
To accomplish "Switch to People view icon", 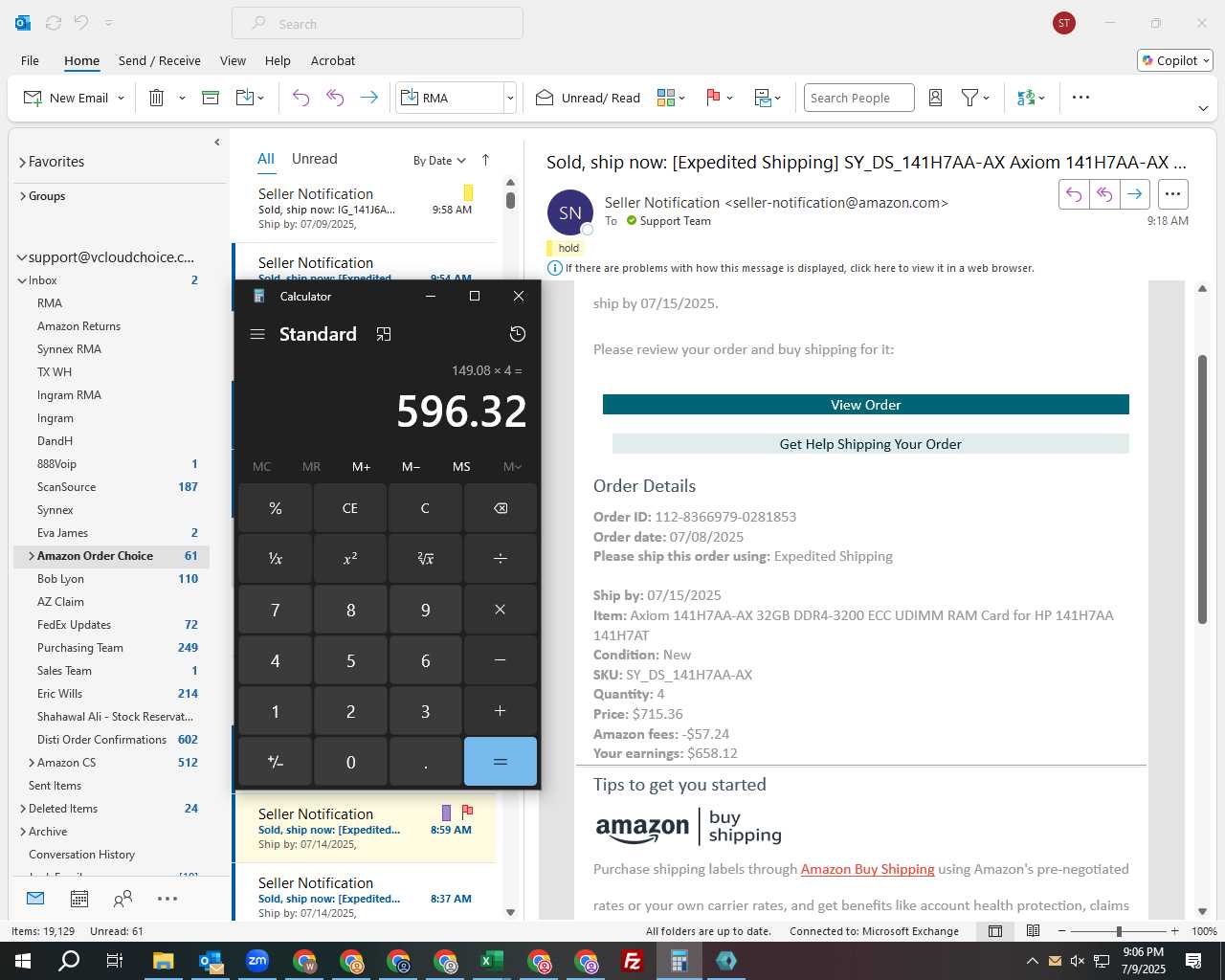I will [x=122, y=899].
